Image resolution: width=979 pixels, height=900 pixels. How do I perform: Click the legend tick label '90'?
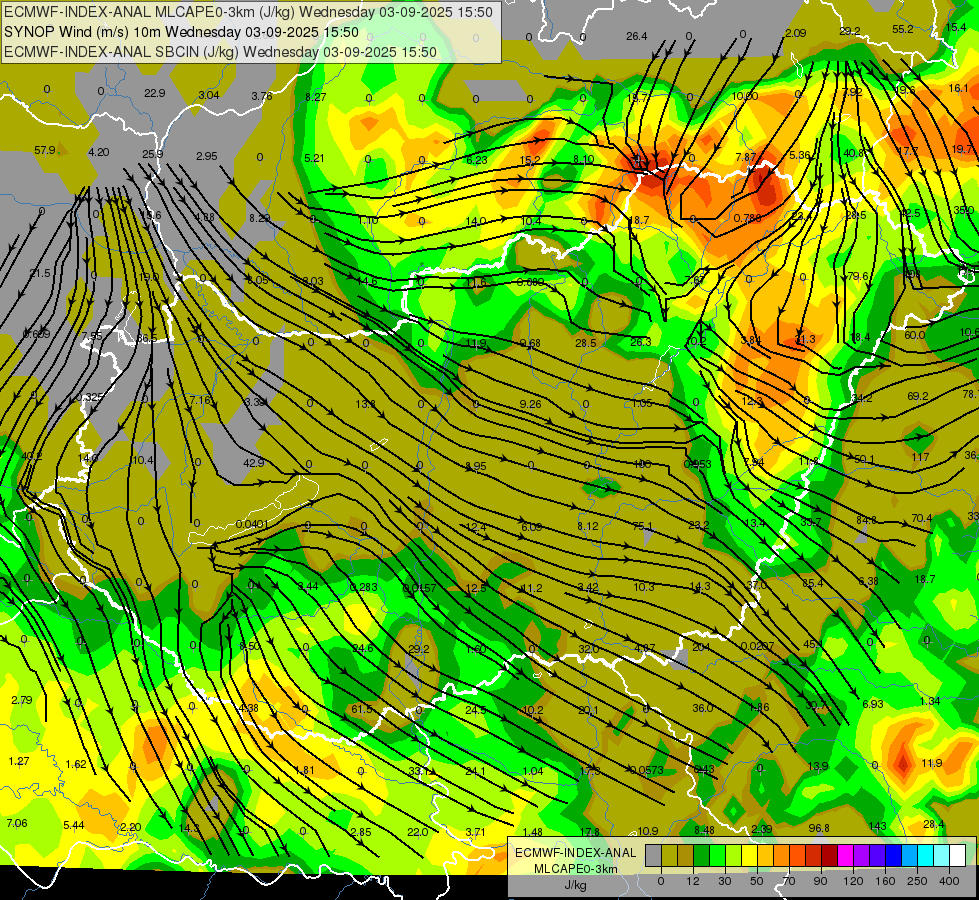pos(820,881)
